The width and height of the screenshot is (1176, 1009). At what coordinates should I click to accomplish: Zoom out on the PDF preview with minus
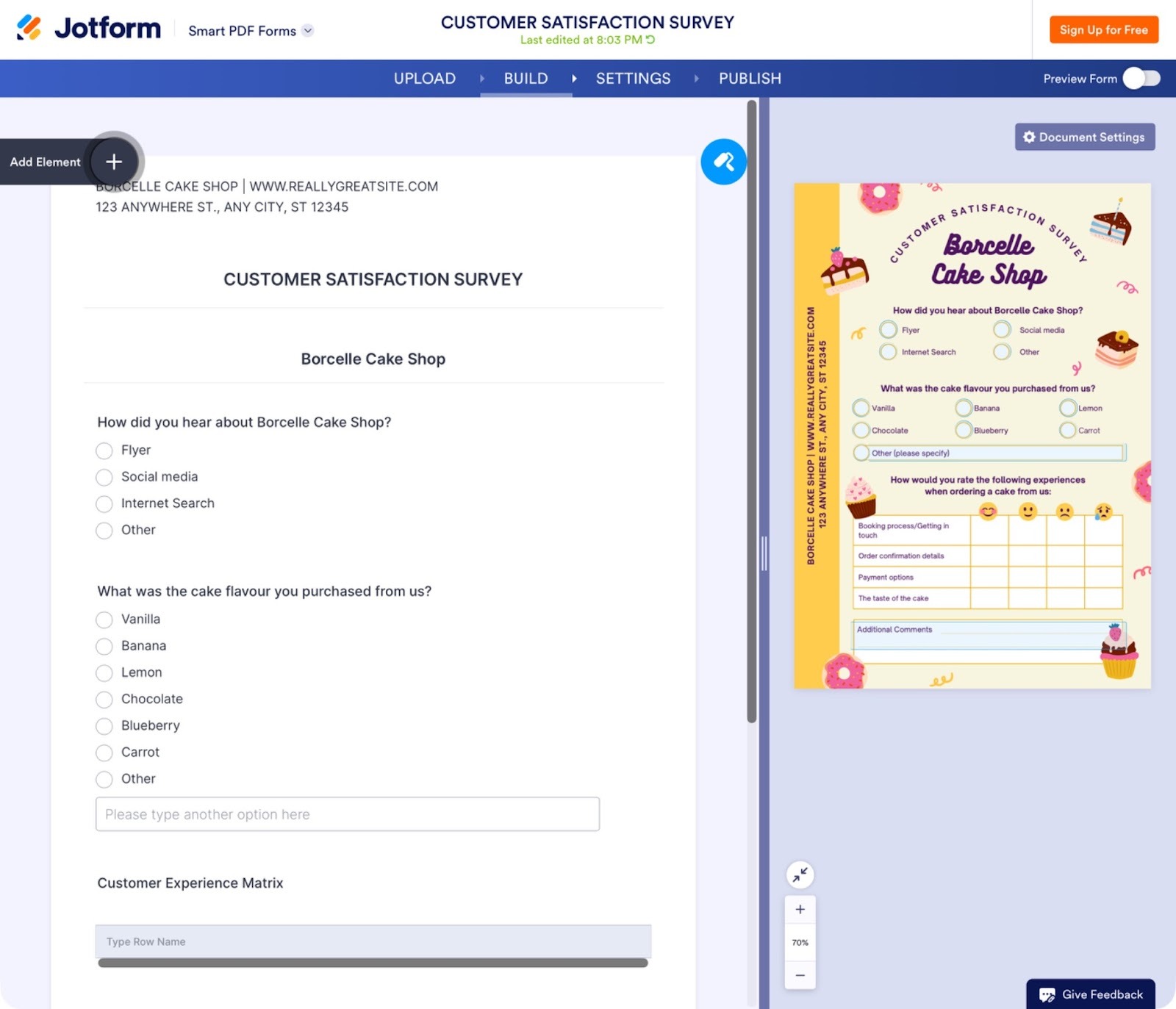click(x=800, y=975)
